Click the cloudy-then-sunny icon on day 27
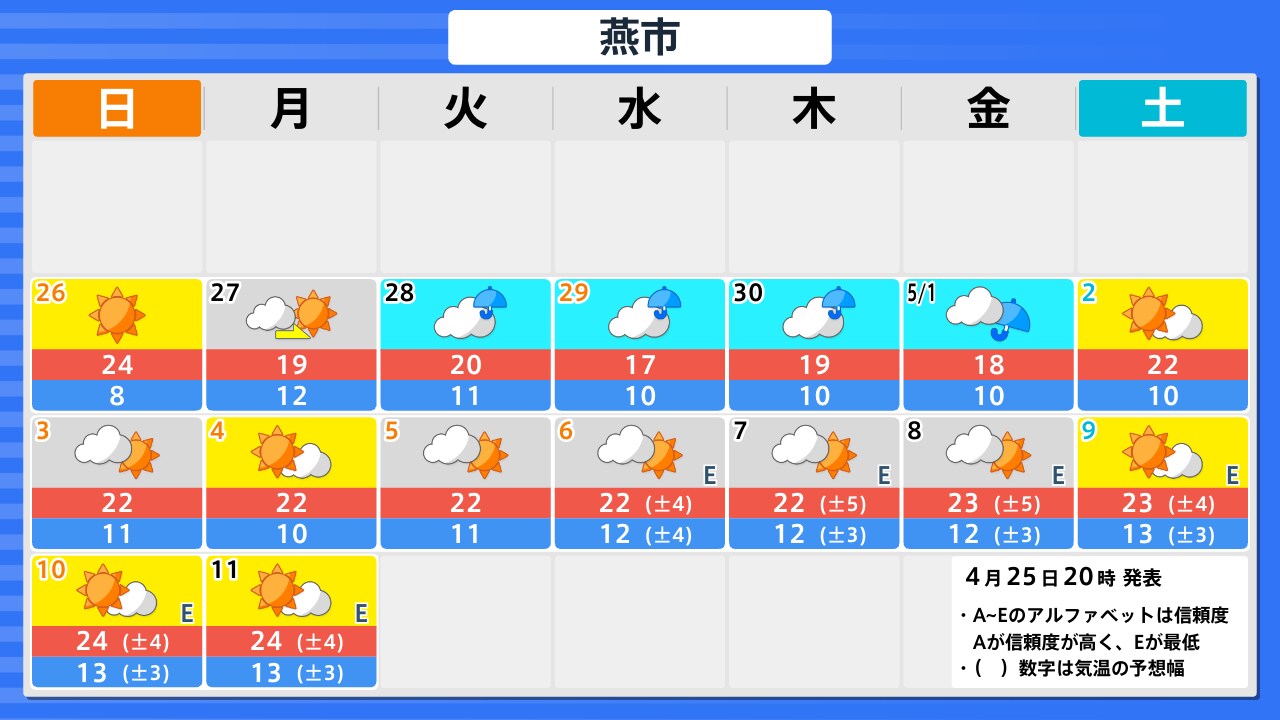This screenshot has height=720, width=1280. (291, 315)
